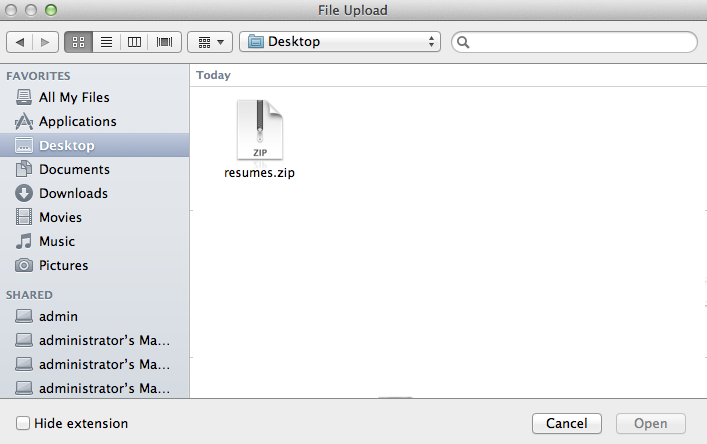Open Pictures label in sidebar
This screenshot has height=444, width=707.
click(64, 265)
